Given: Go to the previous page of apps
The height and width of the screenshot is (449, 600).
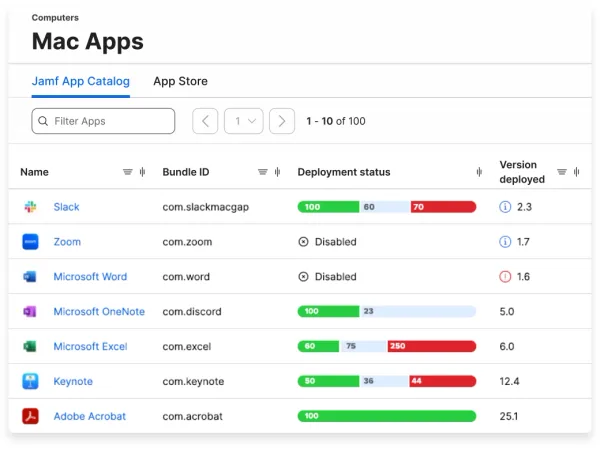Looking at the screenshot, I should 205,121.
